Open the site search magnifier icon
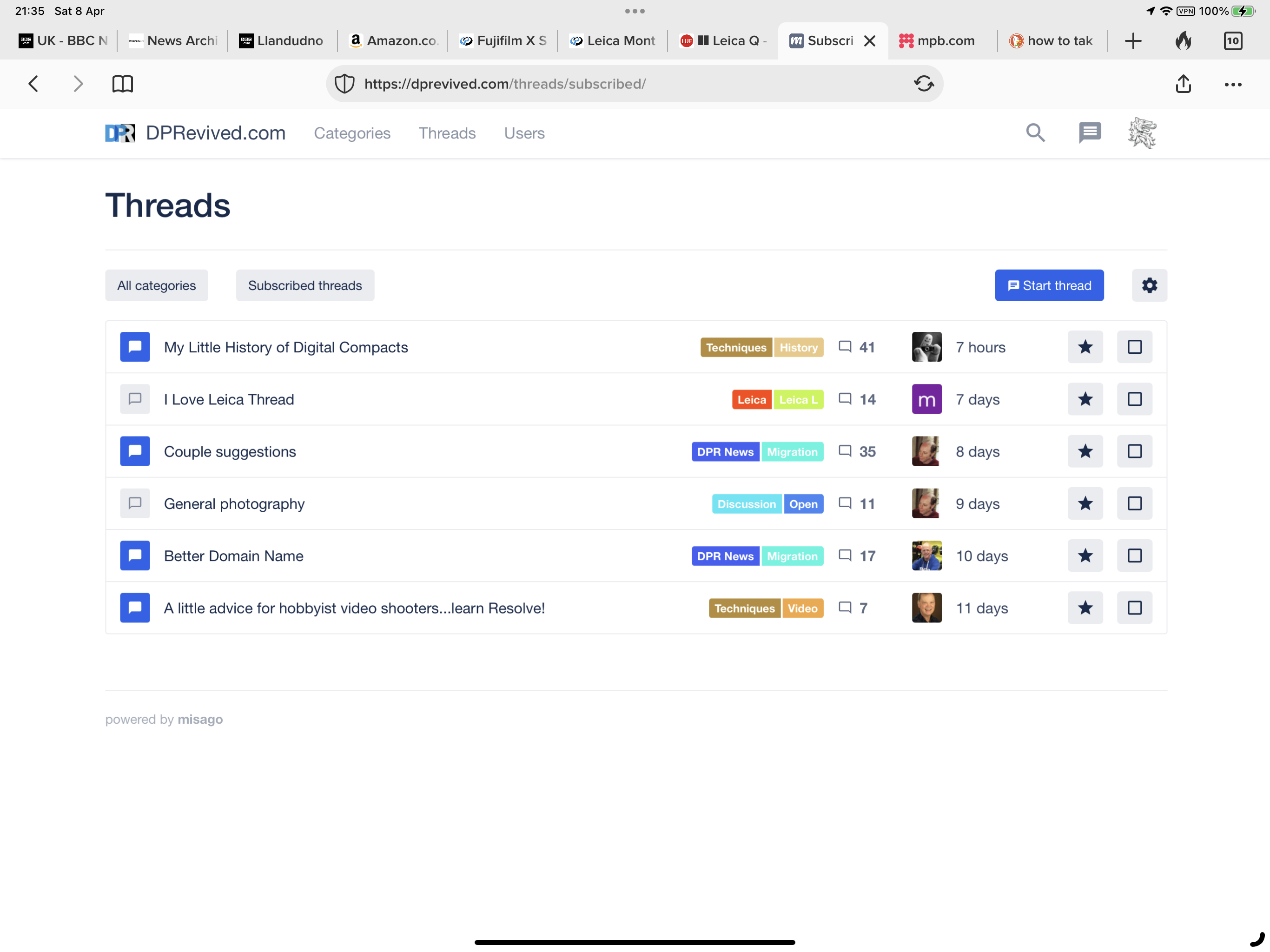Viewport: 1270px width, 952px height. click(x=1035, y=132)
